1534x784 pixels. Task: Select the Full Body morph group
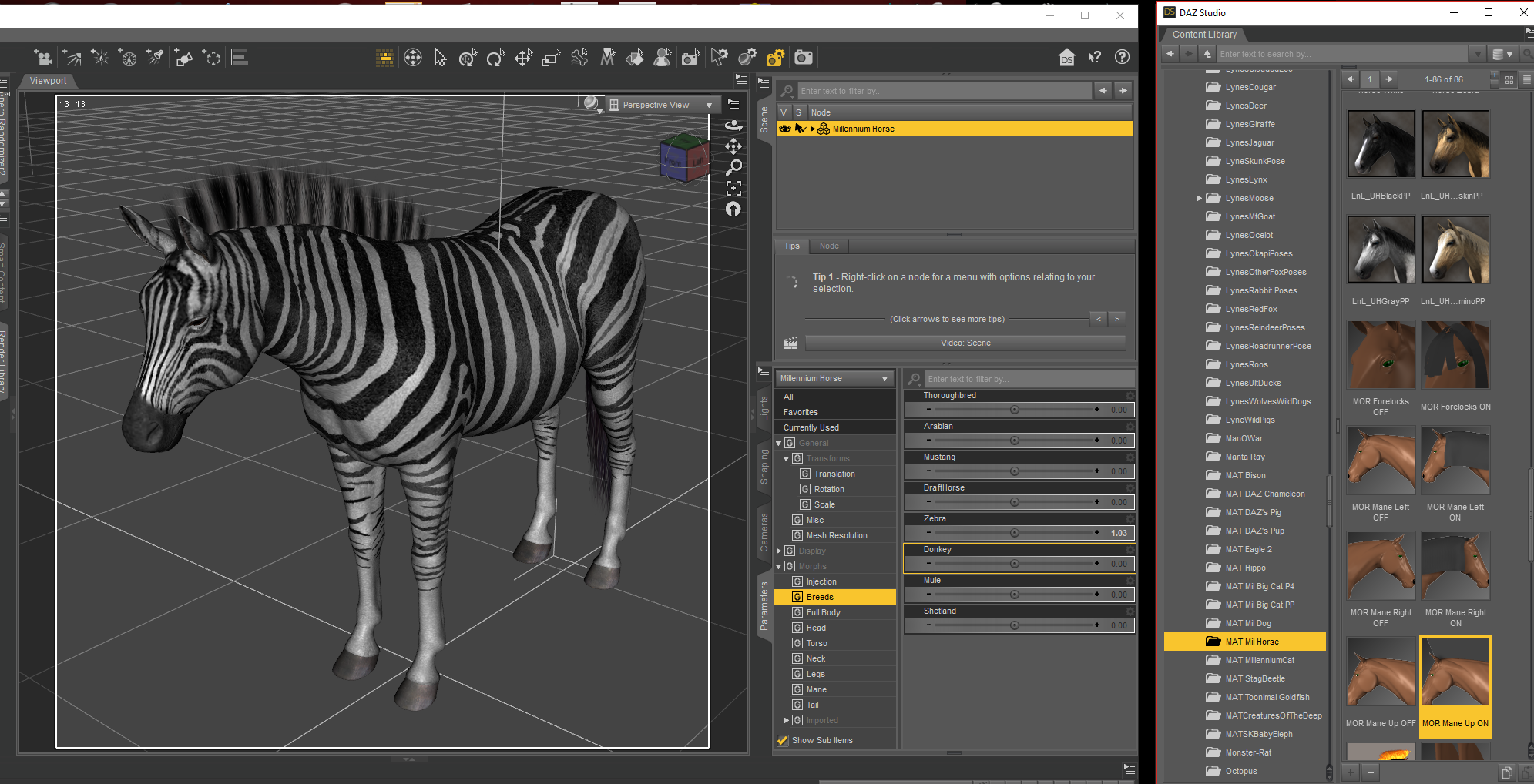click(823, 612)
